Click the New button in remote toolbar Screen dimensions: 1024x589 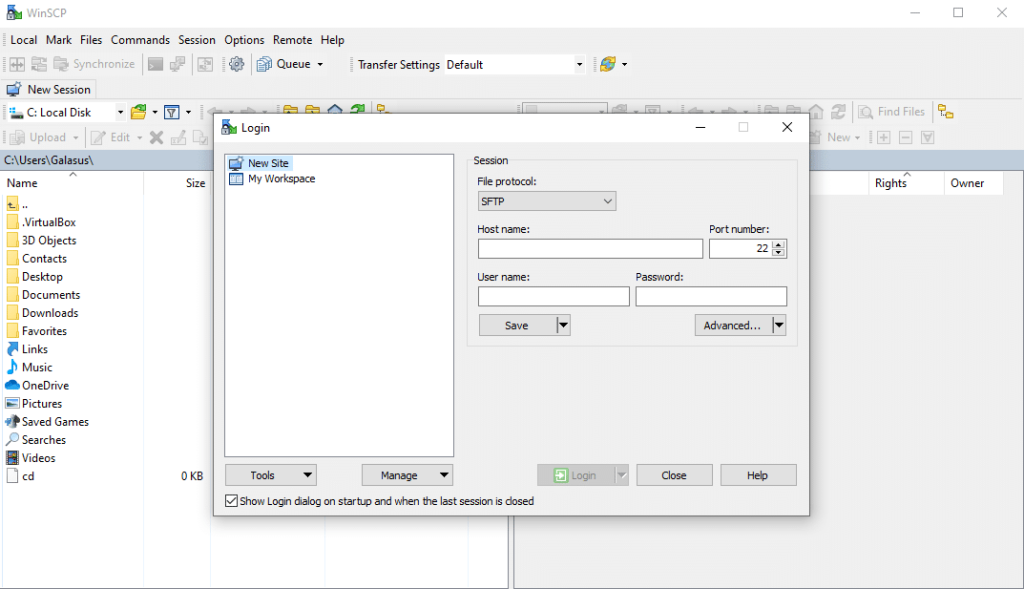839,137
